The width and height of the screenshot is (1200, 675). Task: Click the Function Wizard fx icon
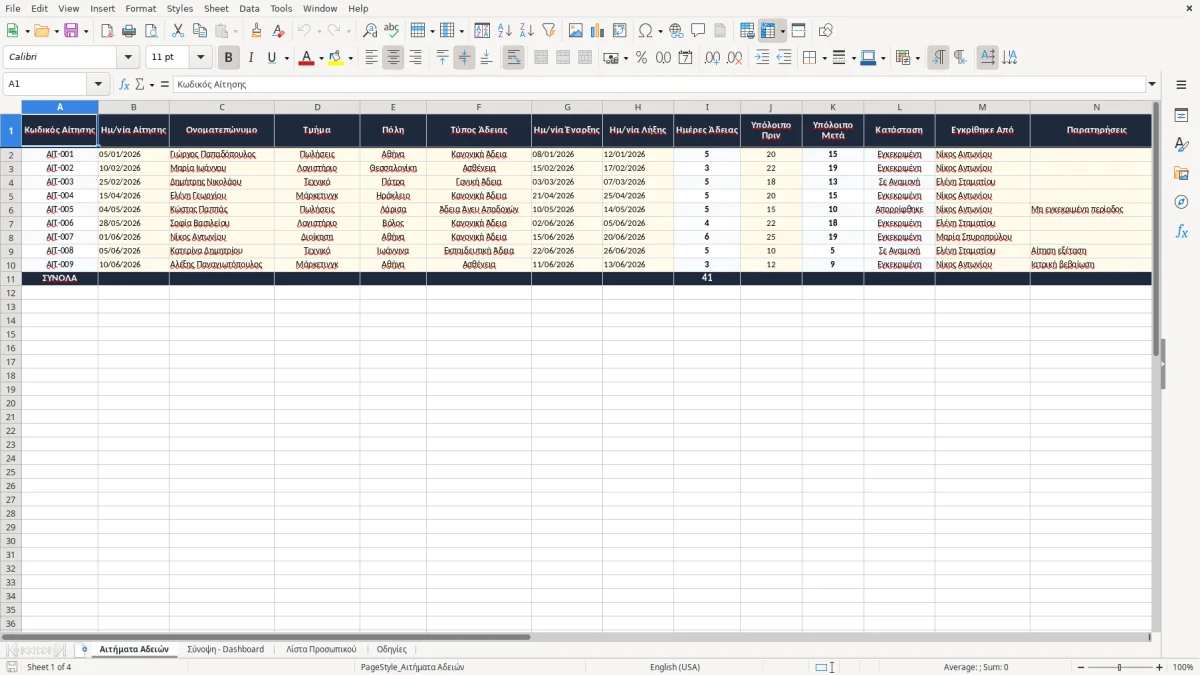[x=125, y=84]
